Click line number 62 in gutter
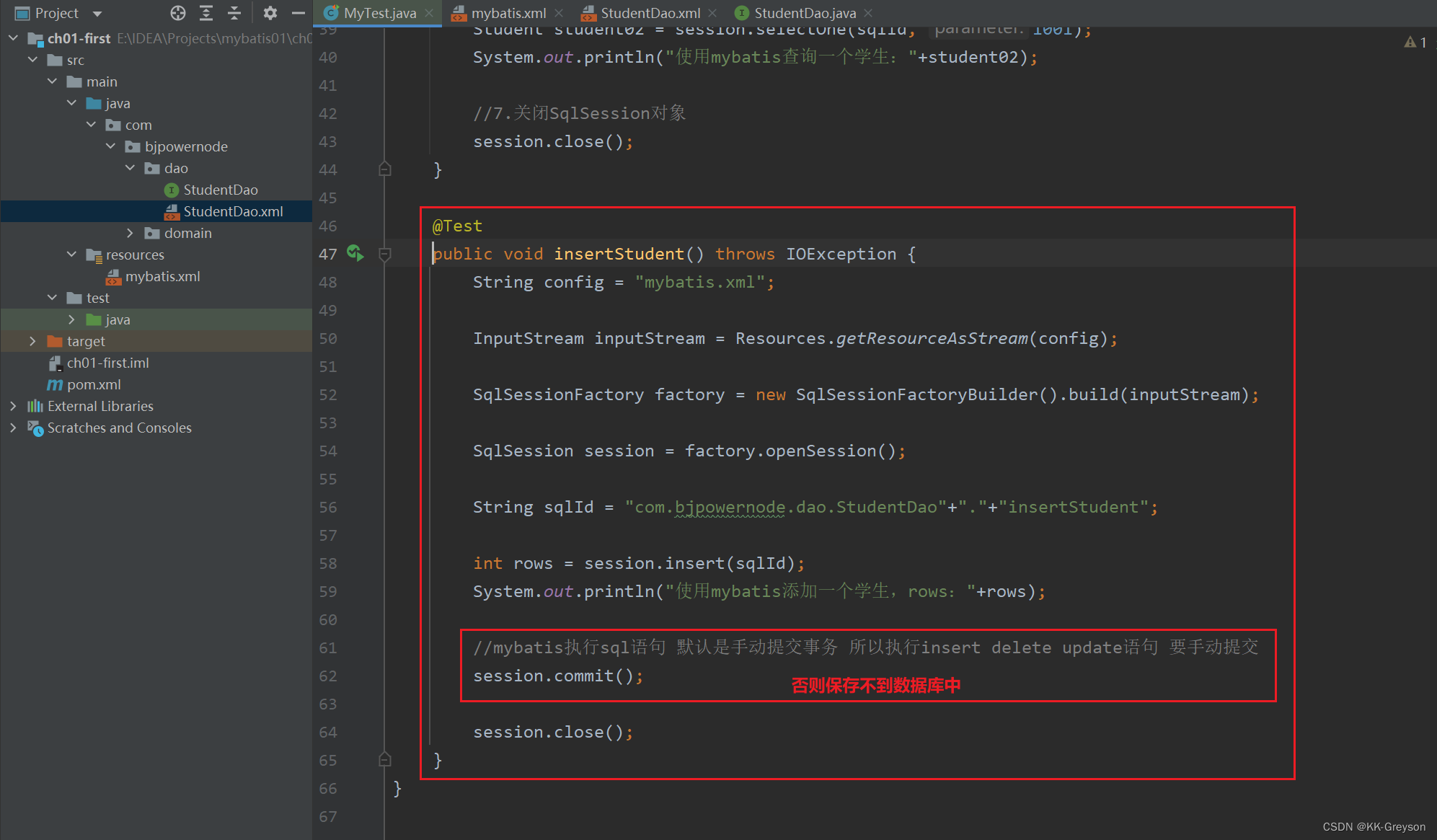Screen dimensions: 1437x840 (328, 676)
